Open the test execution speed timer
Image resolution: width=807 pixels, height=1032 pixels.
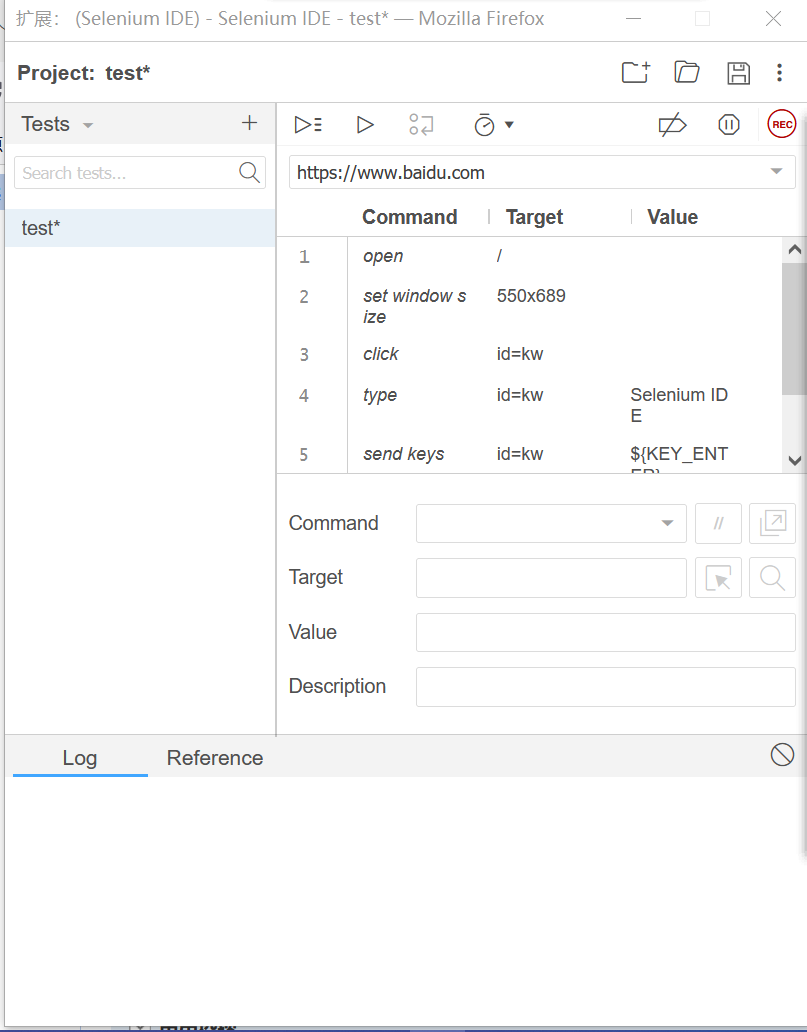[484, 124]
